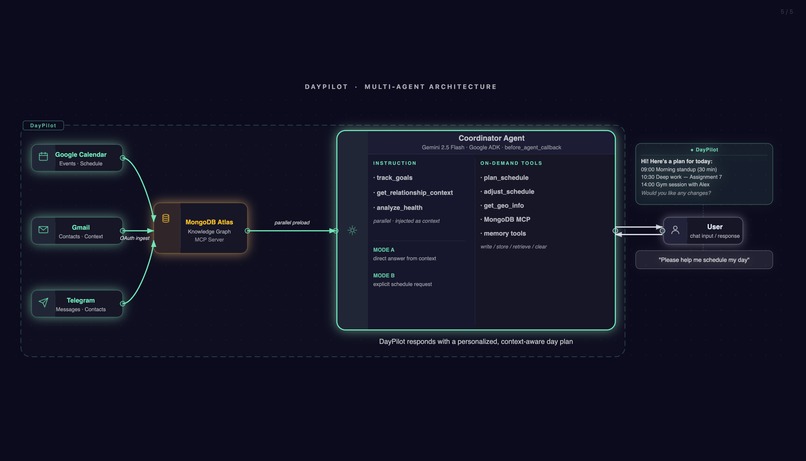Click the 'memory tools' item
The height and width of the screenshot is (461, 806).
point(503,233)
